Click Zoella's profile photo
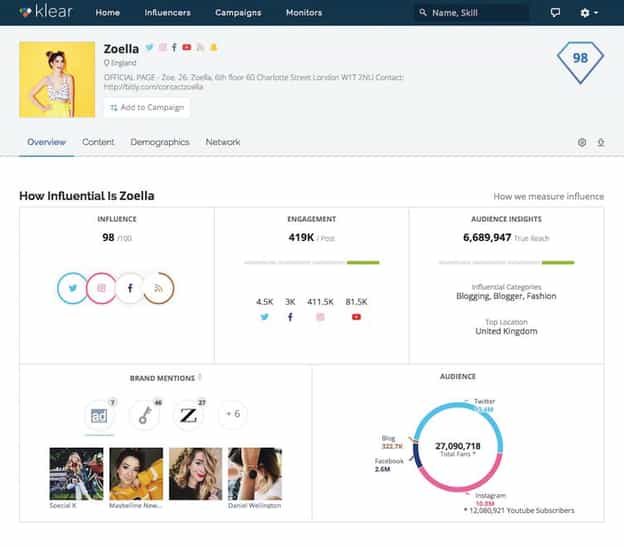Screen dimensions: 624x547 coord(57,80)
